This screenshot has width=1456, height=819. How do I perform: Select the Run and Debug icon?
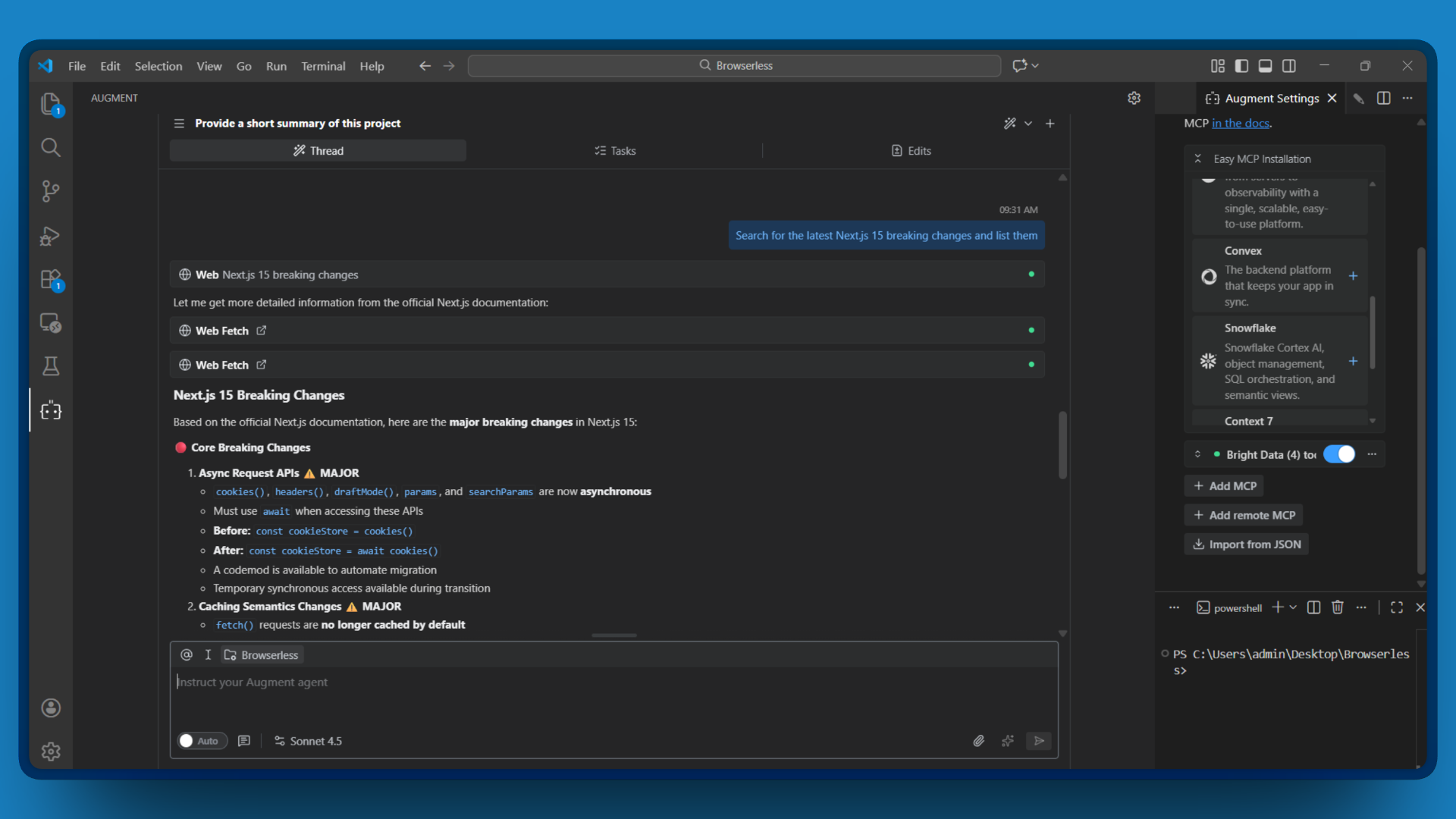[51, 236]
